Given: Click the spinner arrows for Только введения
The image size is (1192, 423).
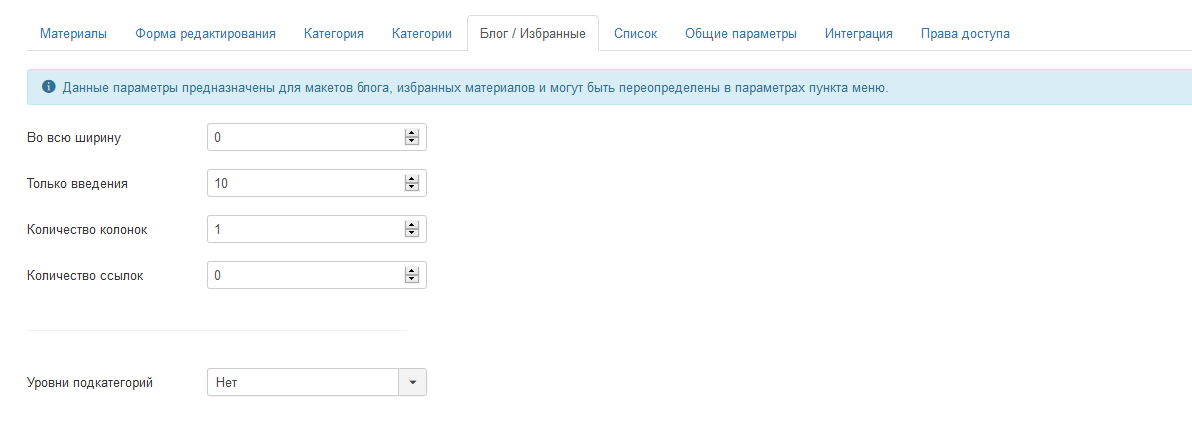Looking at the screenshot, I should click(x=411, y=183).
